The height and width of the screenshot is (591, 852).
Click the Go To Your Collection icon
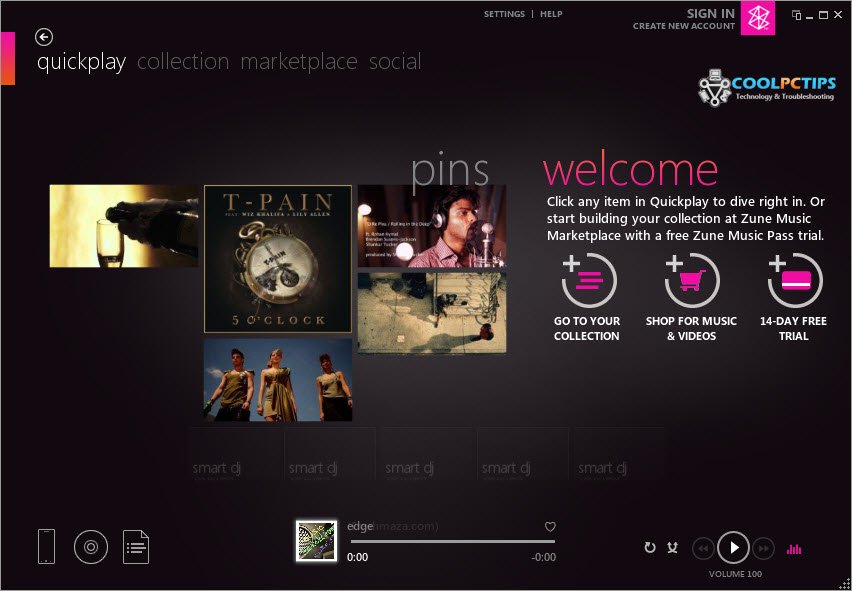[588, 280]
